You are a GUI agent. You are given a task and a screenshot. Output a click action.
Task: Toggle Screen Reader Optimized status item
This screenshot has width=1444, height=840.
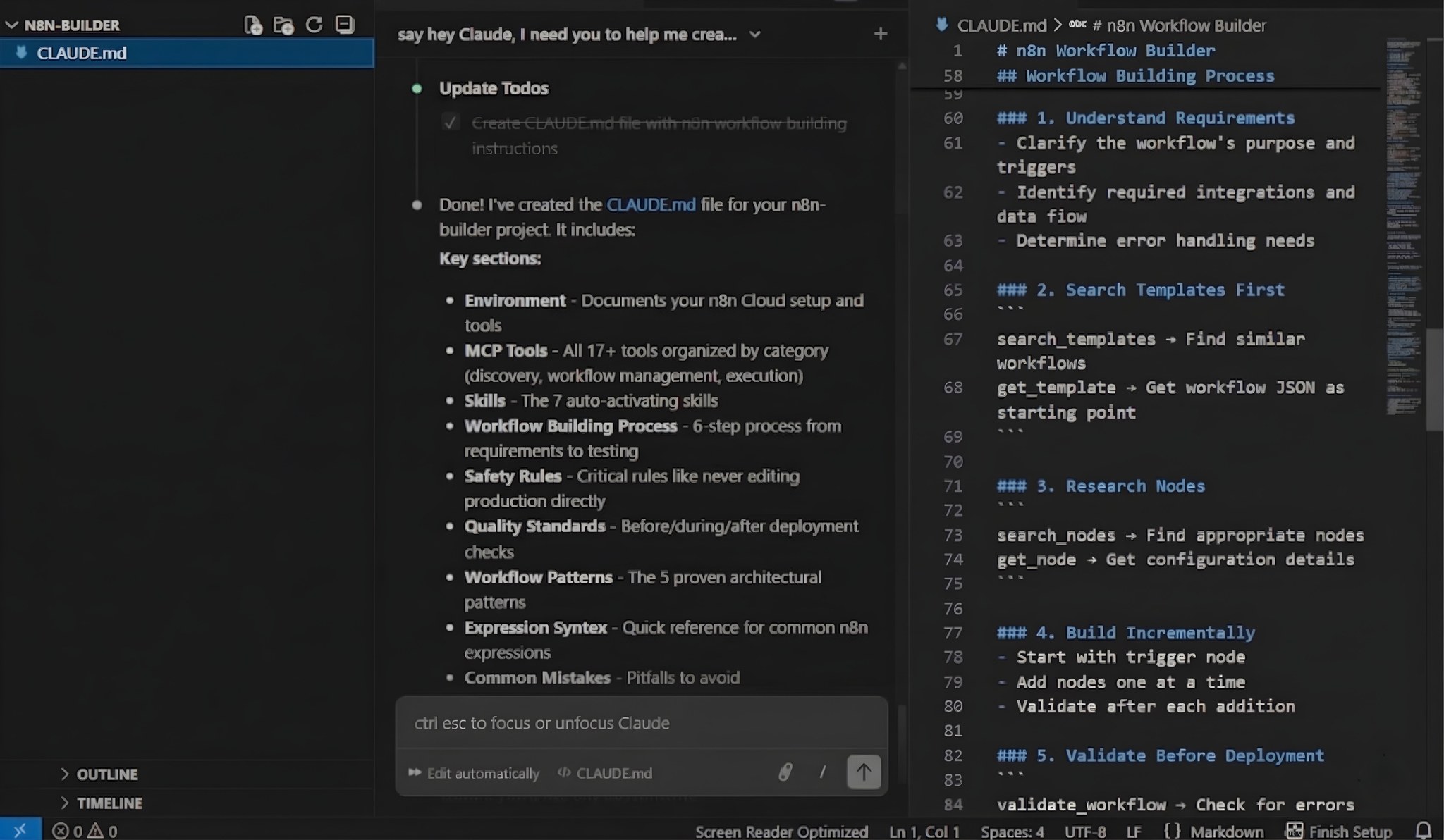click(x=781, y=832)
